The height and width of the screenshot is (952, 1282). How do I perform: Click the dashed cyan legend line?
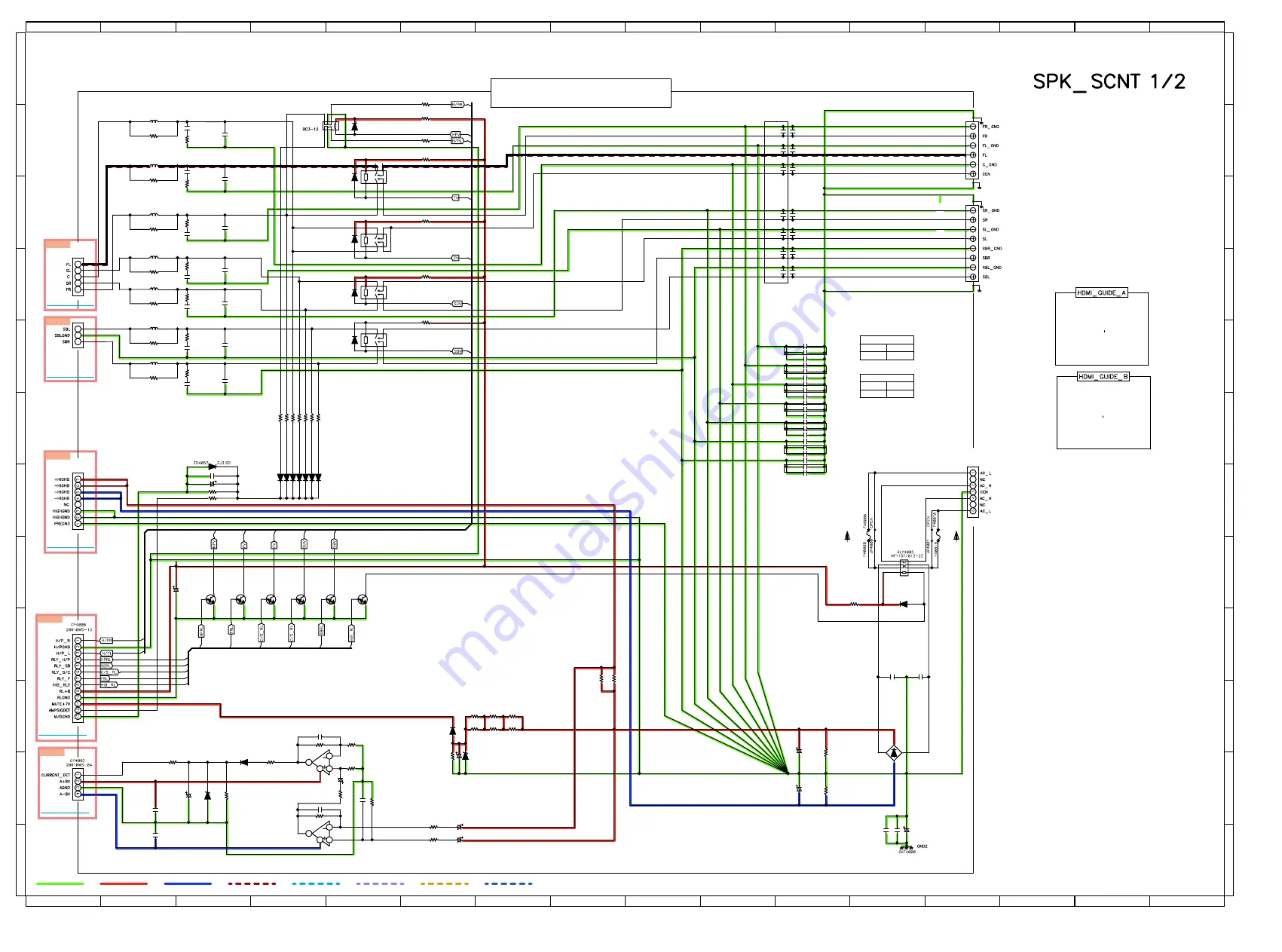[x=316, y=883]
